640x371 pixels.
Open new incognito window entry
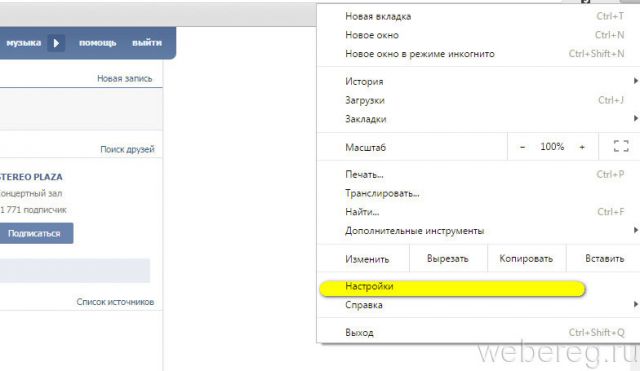(478, 54)
